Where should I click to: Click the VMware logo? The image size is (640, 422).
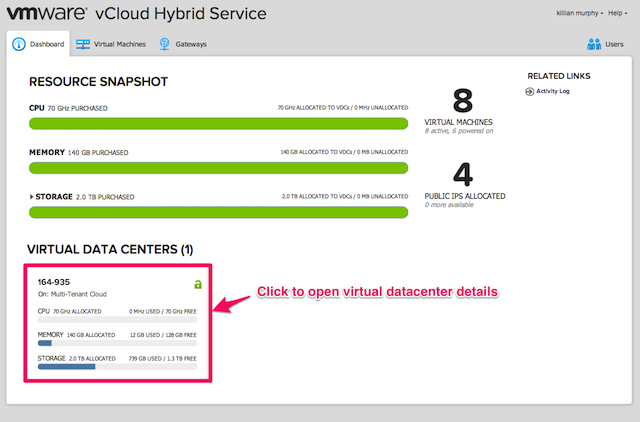click(x=47, y=13)
